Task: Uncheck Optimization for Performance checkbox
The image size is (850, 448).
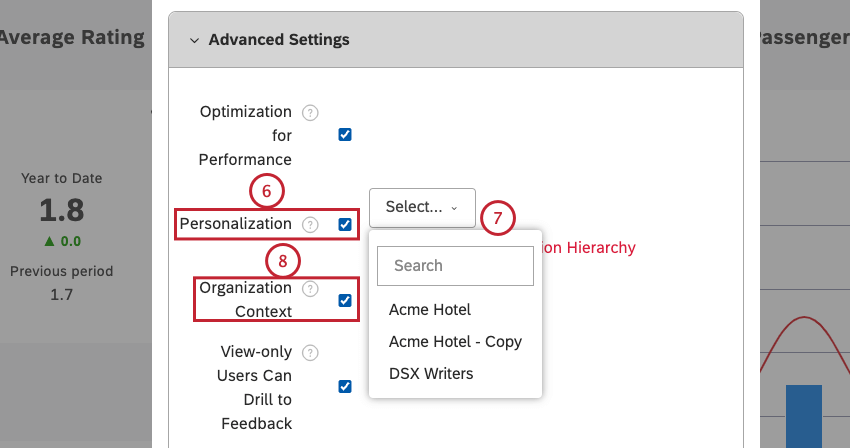Action: [345, 135]
